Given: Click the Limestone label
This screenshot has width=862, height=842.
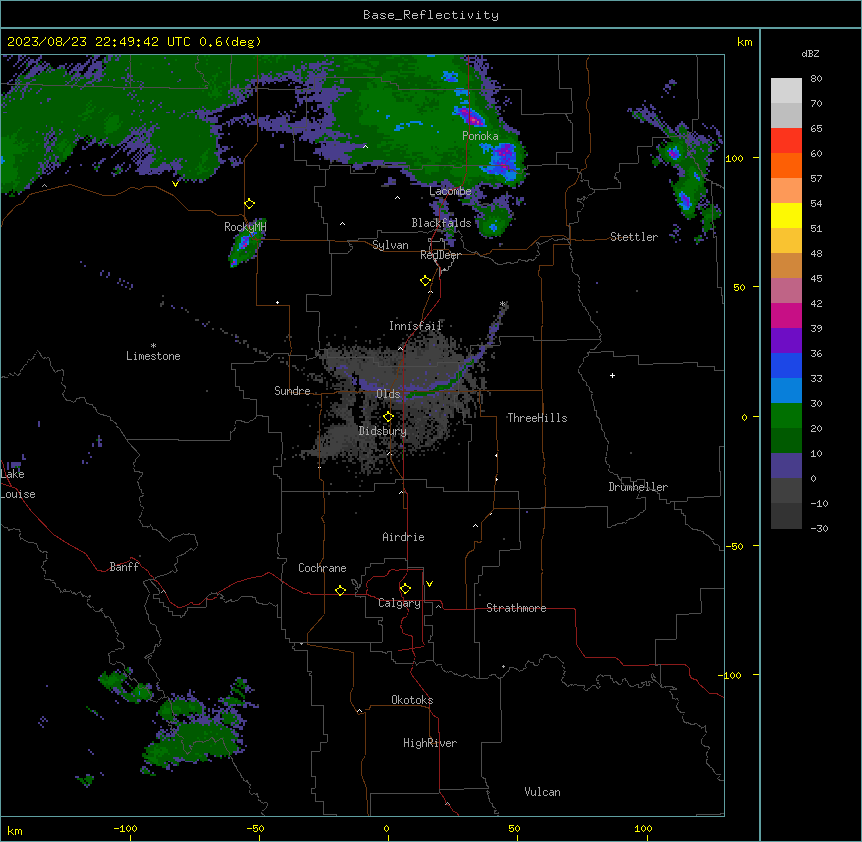Looking at the screenshot, I should tap(153, 356).
